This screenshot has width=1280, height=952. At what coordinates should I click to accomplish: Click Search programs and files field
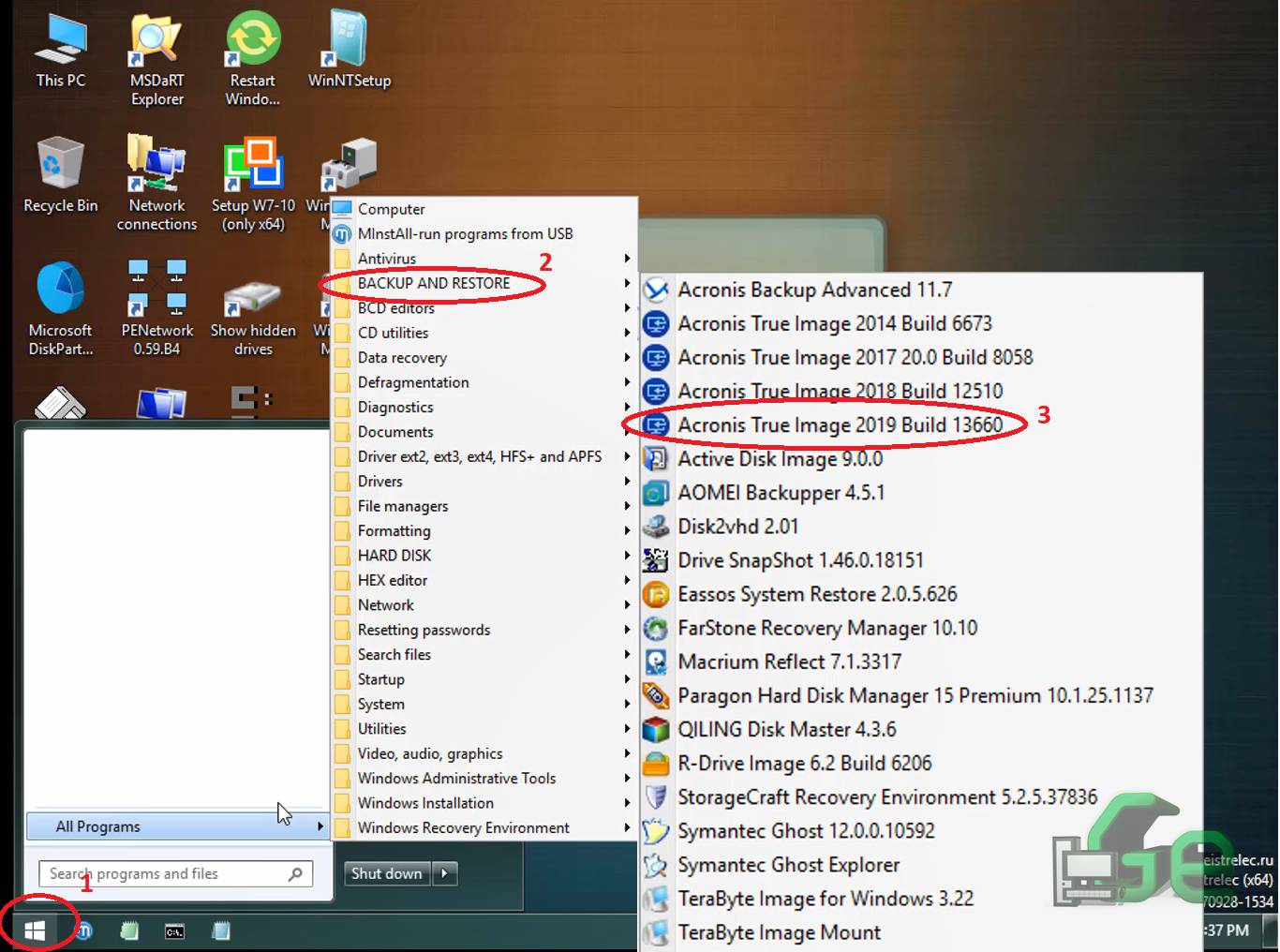pyautogui.click(x=175, y=873)
